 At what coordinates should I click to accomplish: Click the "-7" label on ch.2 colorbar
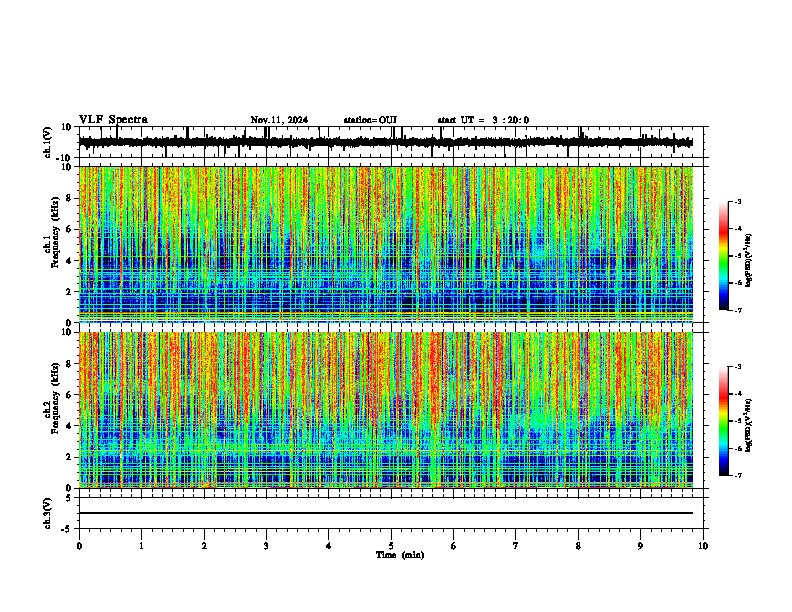[x=738, y=476]
